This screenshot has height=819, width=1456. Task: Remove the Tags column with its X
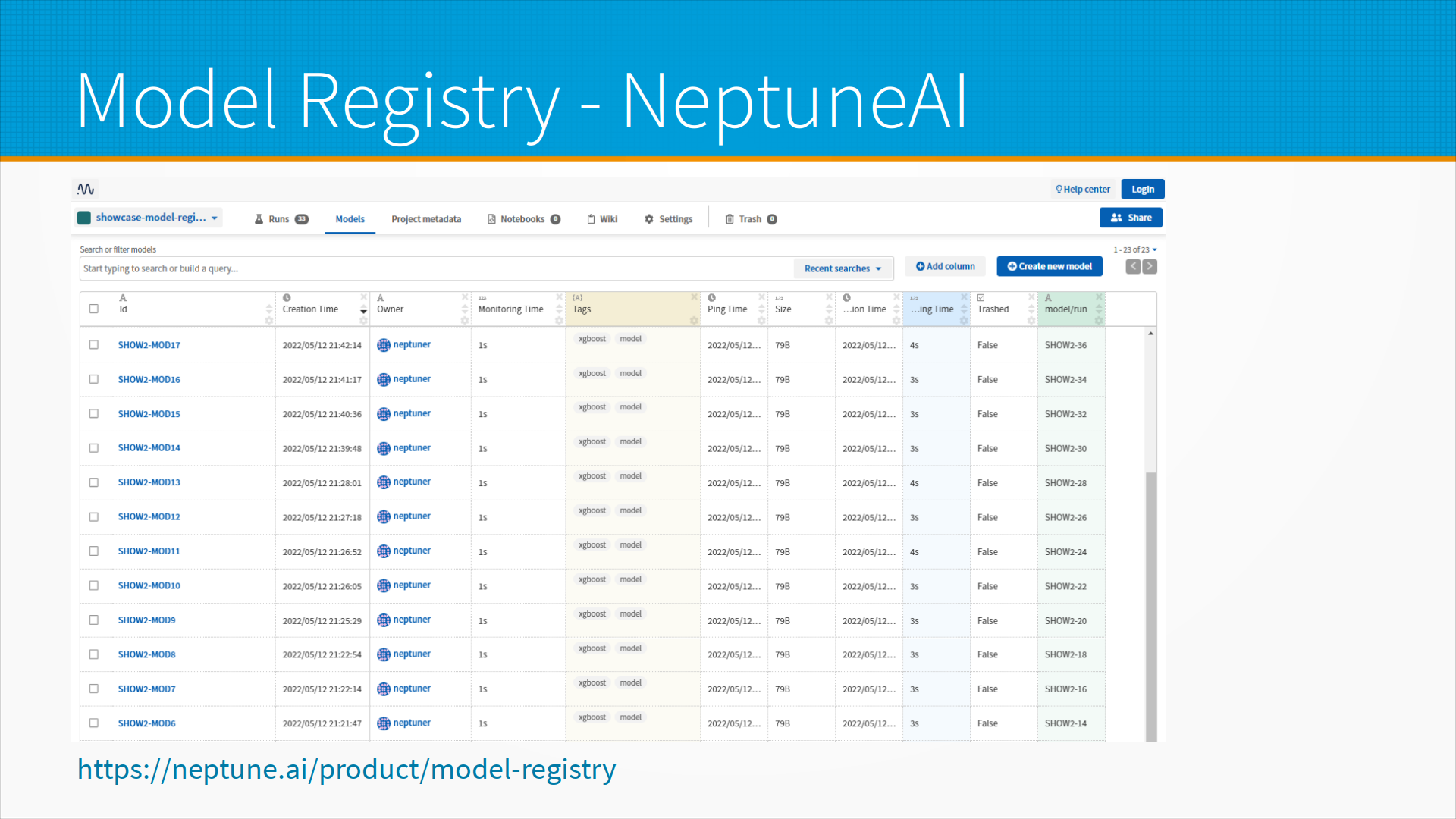click(694, 297)
